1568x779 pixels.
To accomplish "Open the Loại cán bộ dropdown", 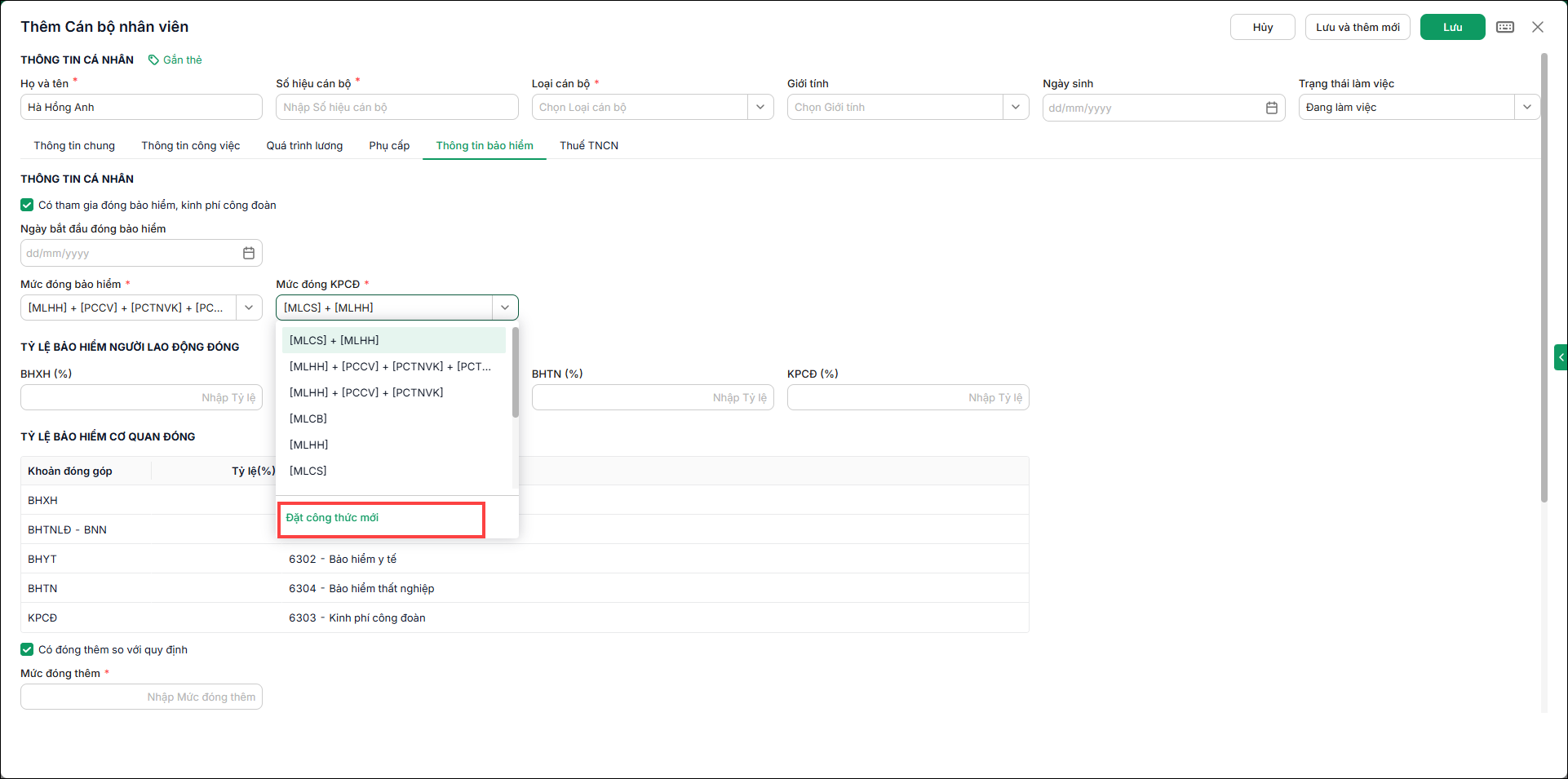I will (x=760, y=107).
